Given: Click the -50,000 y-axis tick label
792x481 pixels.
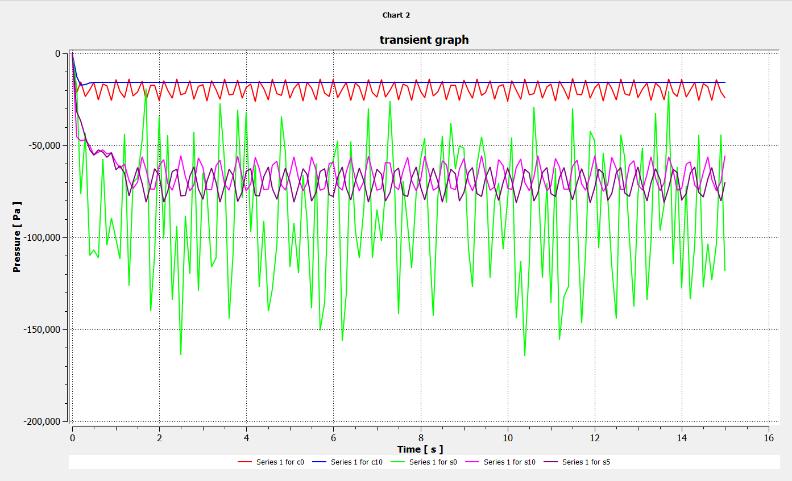Looking at the screenshot, I should [44, 146].
